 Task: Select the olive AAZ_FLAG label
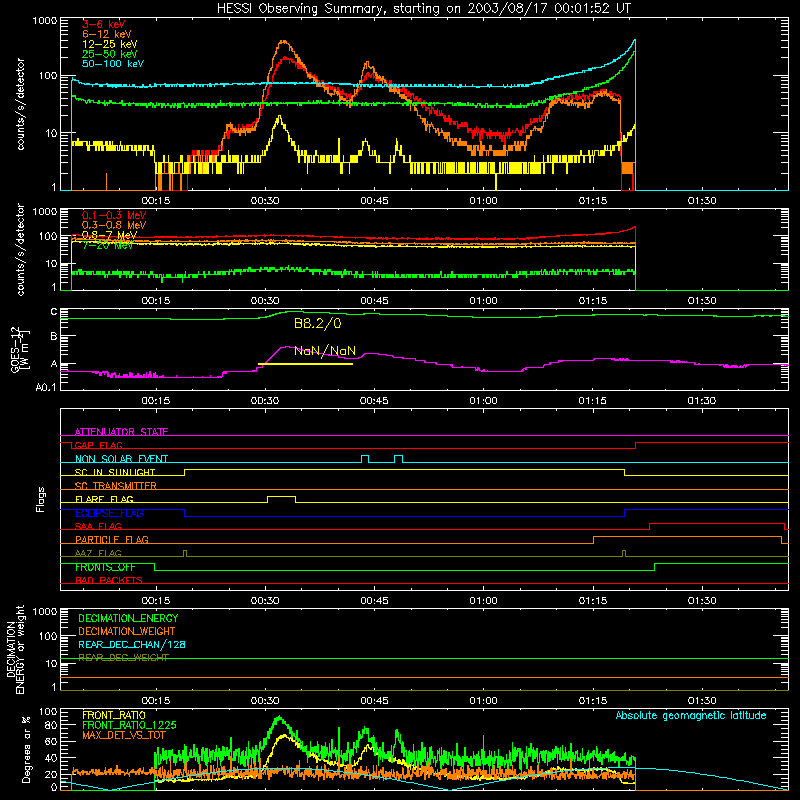click(x=98, y=553)
